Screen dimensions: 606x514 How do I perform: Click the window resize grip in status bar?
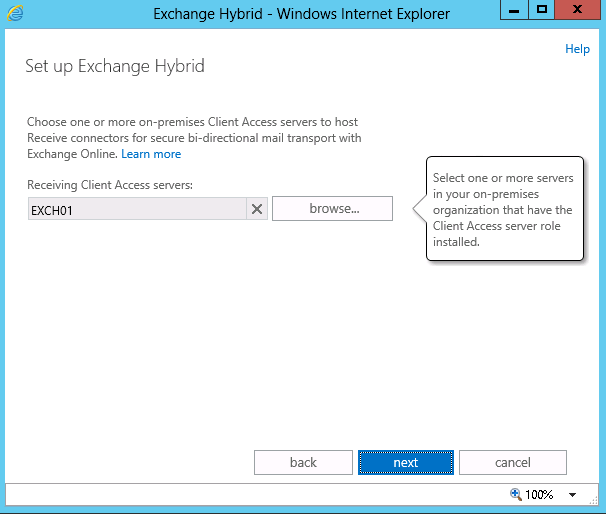pos(593,500)
